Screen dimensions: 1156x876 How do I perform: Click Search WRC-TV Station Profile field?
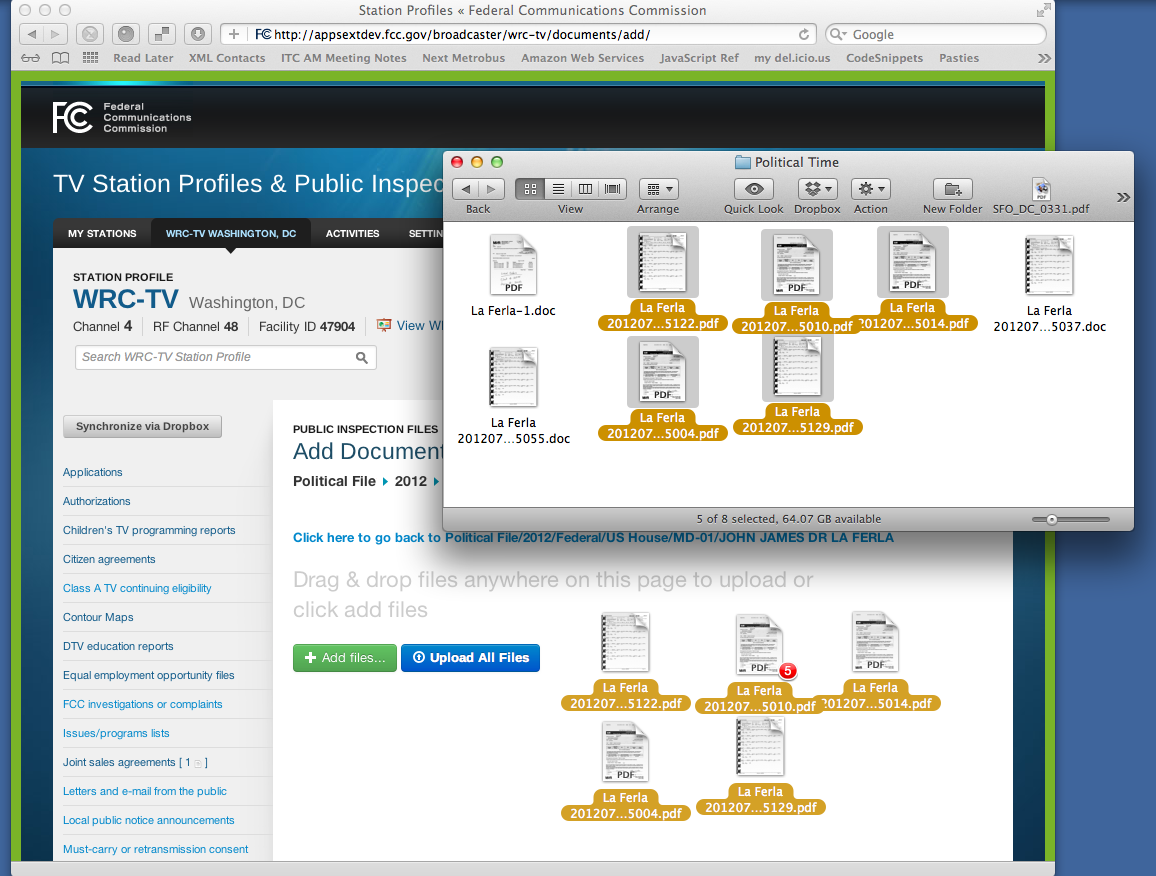pos(226,357)
